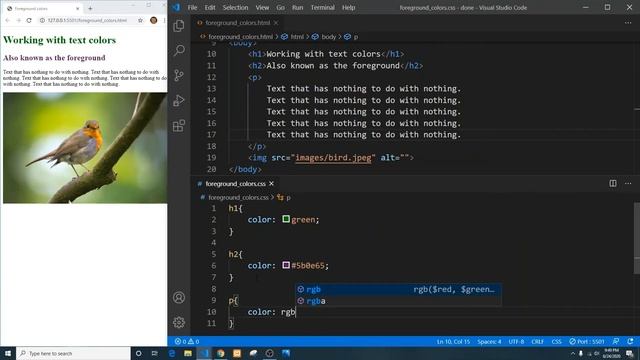Click the errors and warnings status indicator
This screenshot has width=640, height=360.
click(187, 341)
